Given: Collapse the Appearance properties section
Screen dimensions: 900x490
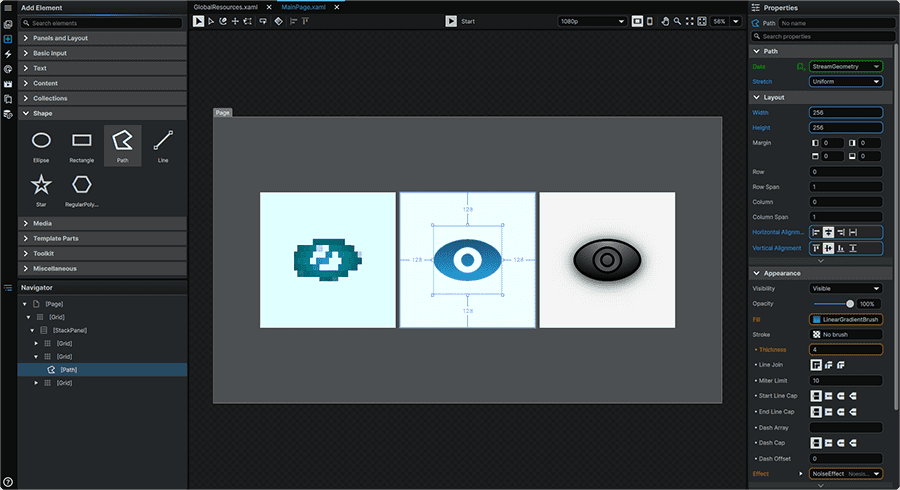Looking at the screenshot, I should tap(757, 274).
